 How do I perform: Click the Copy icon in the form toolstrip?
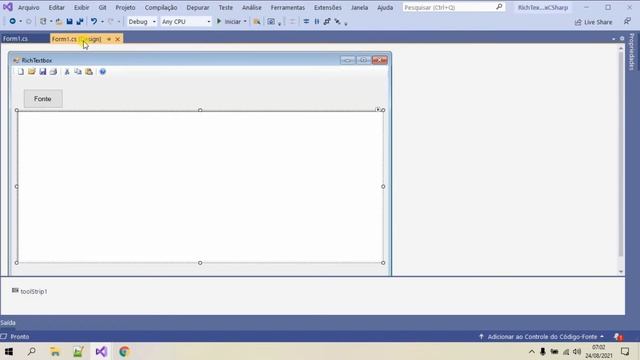[x=78, y=72]
